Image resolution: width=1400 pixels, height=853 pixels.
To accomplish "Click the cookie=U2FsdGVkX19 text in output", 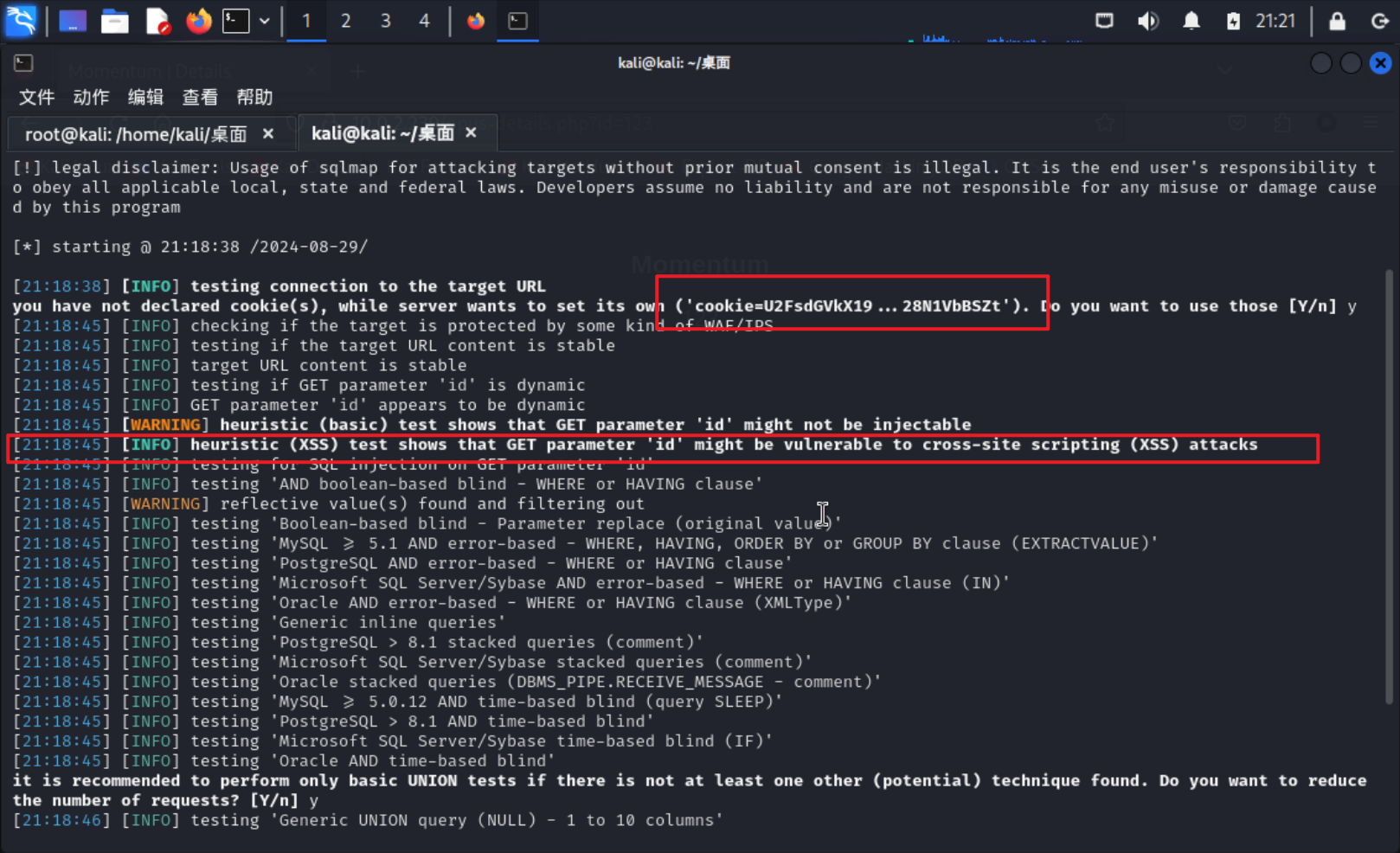I will pyautogui.click(x=783, y=306).
